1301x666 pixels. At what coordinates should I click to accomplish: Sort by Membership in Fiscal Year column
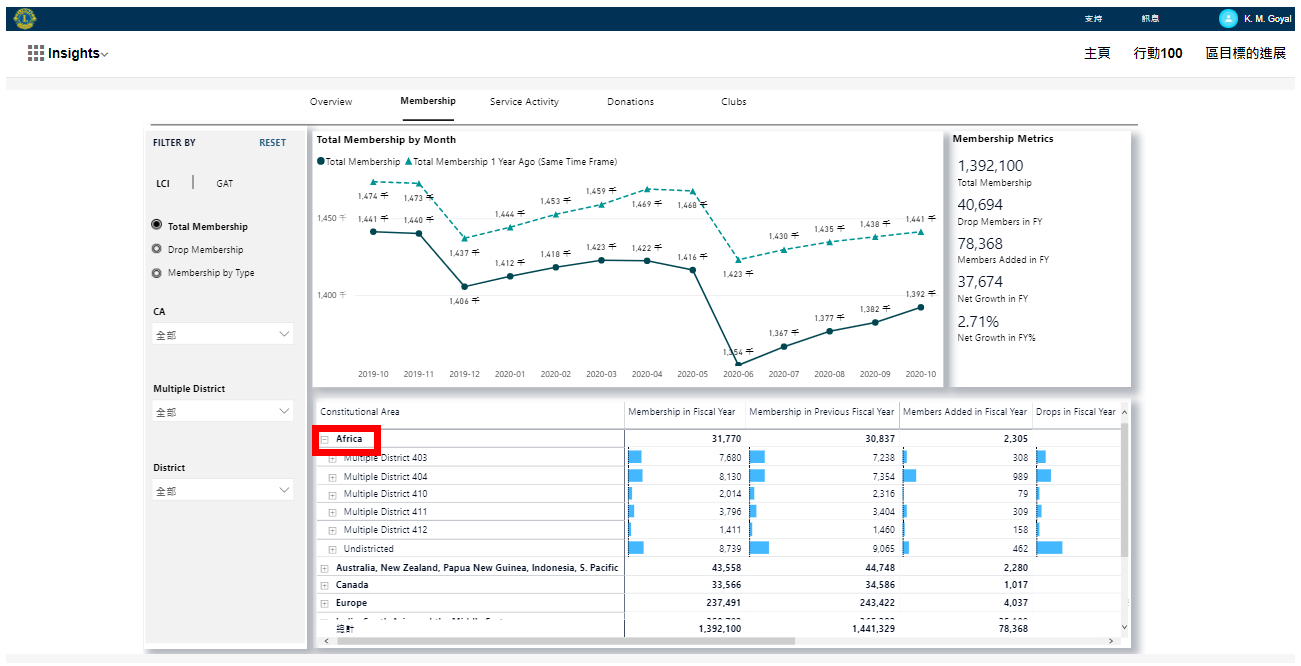[x=681, y=412]
